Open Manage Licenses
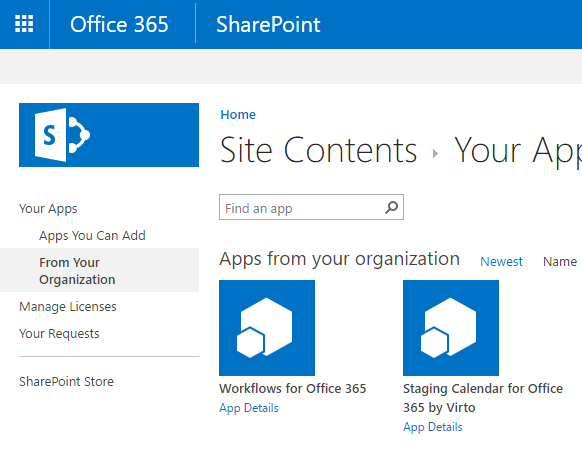582x450 pixels. point(68,307)
